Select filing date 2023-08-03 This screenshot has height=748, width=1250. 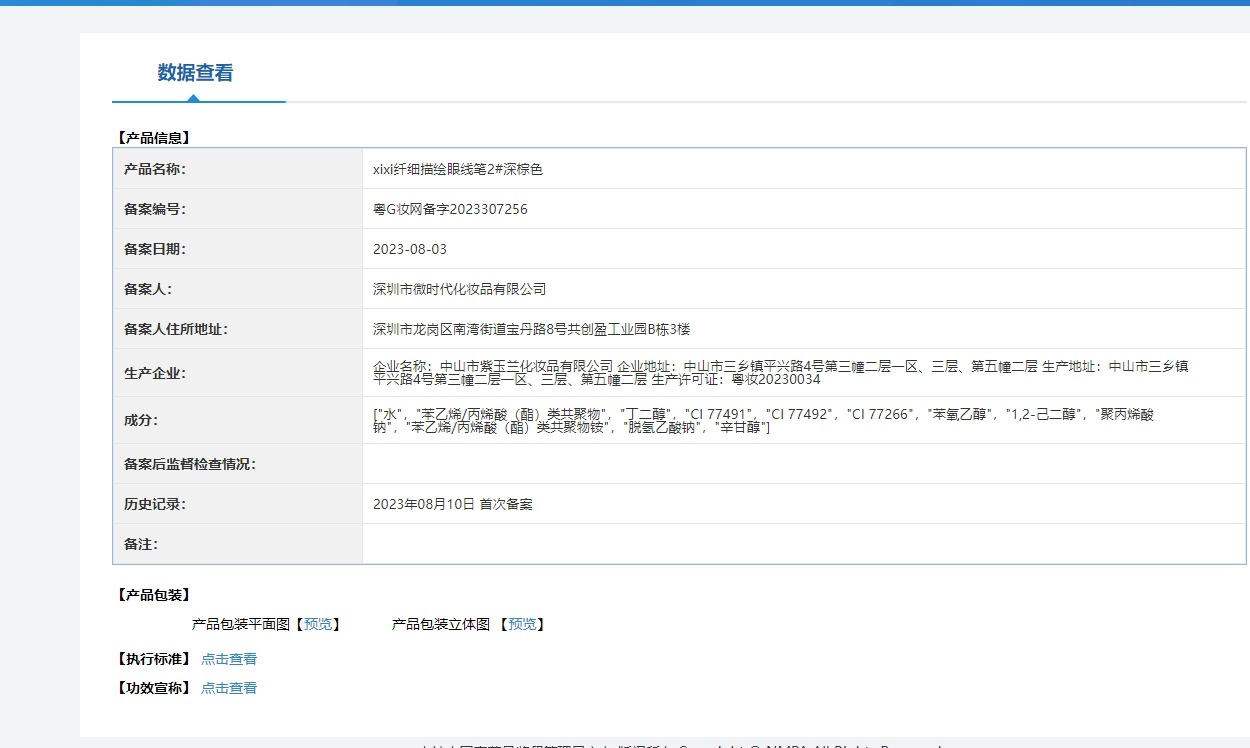[x=410, y=249]
